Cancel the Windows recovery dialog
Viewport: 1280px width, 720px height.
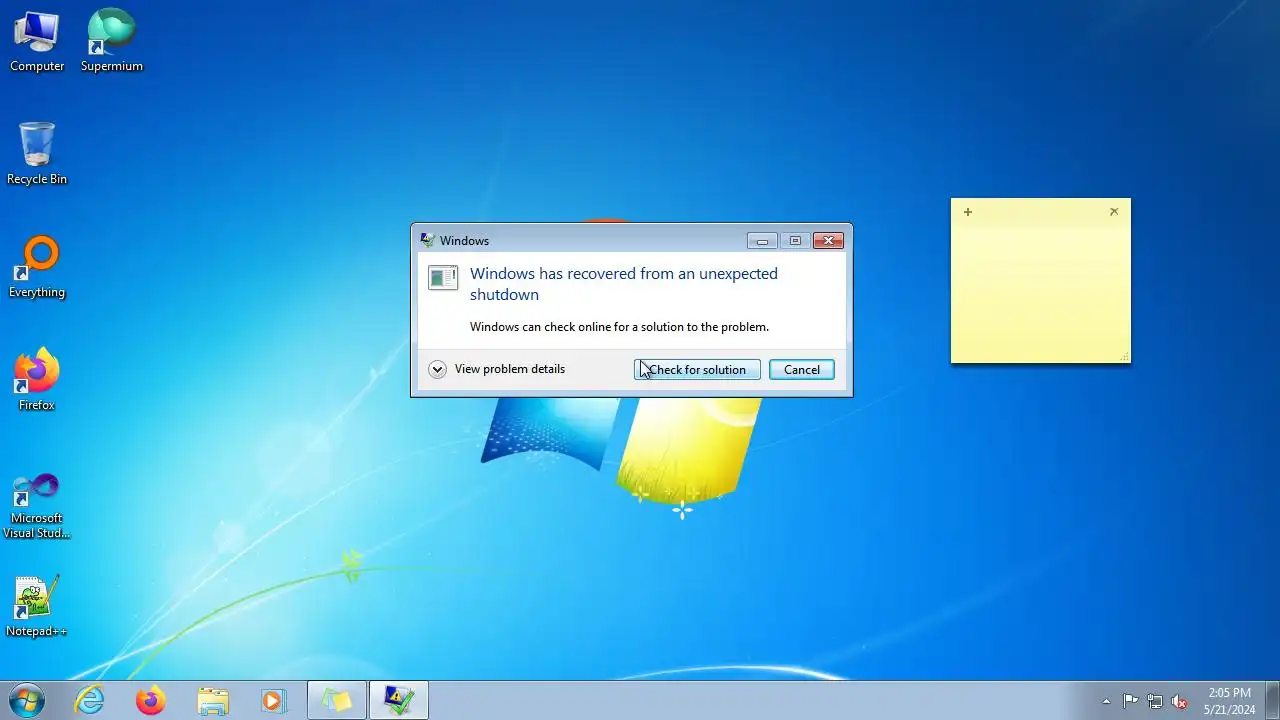coord(802,370)
